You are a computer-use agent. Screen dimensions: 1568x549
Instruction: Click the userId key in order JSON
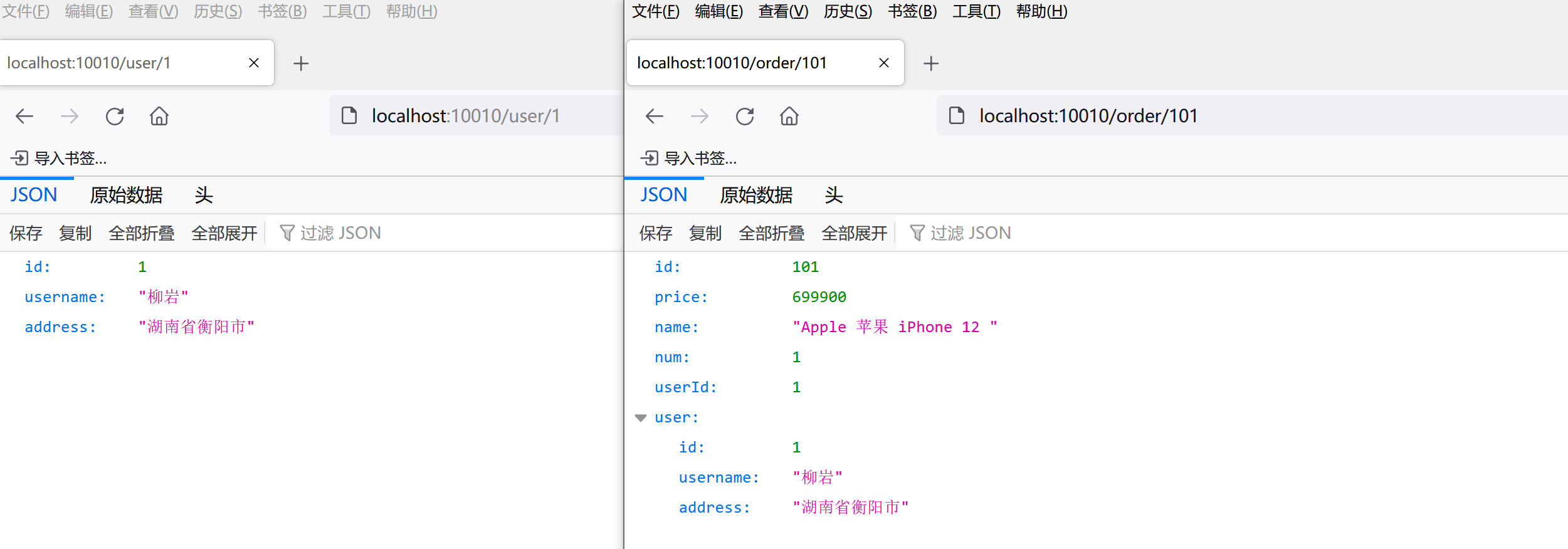(685, 387)
